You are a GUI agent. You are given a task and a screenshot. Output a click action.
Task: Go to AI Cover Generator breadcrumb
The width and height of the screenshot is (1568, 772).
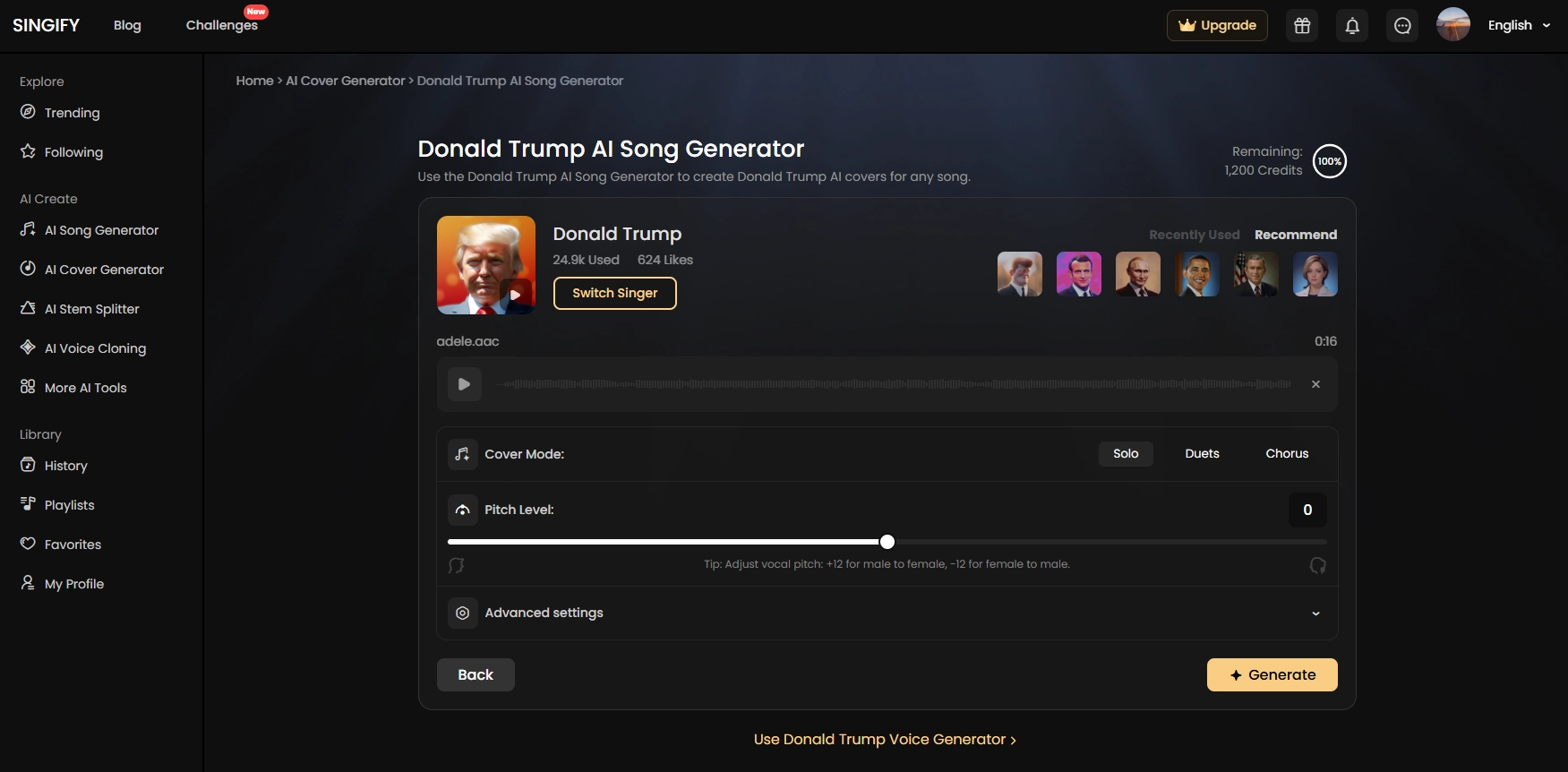(x=346, y=81)
